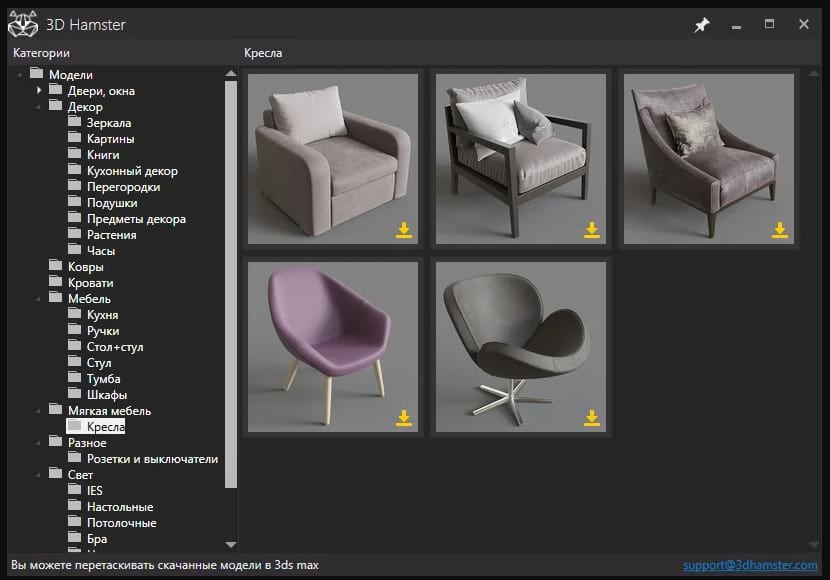Select the Ручки category
The height and width of the screenshot is (580, 830).
click(x=103, y=331)
